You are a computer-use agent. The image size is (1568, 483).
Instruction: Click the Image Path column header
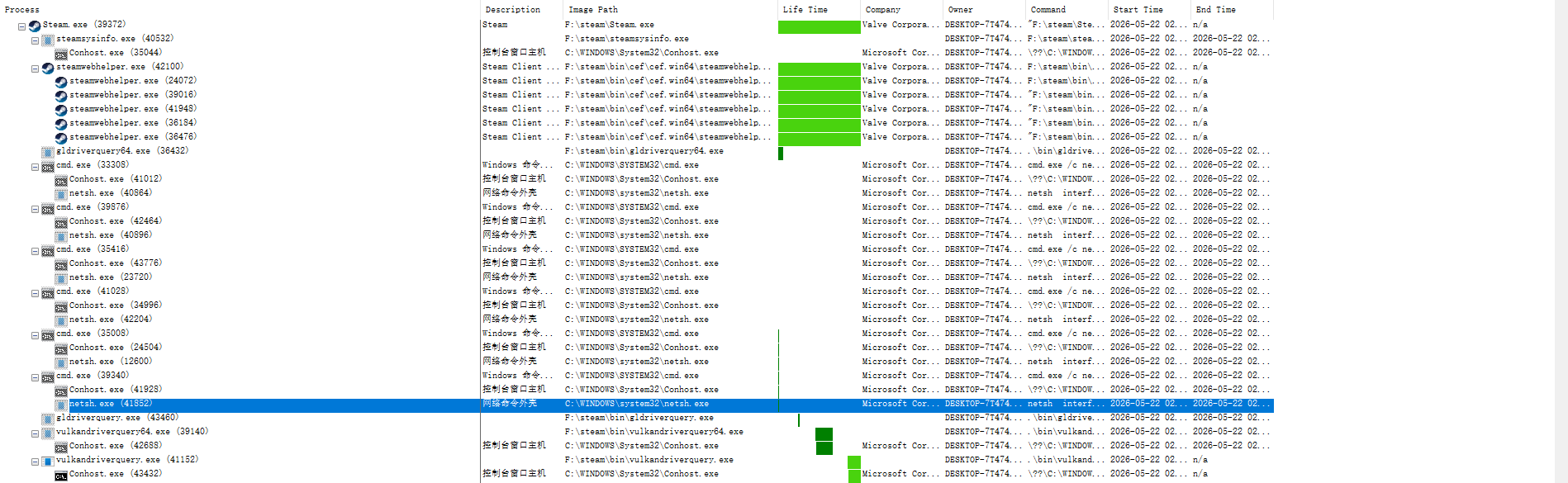pyautogui.click(x=670, y=10)
